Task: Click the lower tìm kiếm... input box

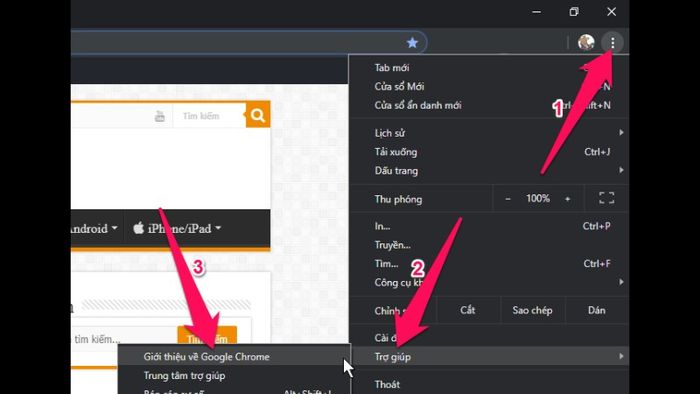Action: point(125,339)
